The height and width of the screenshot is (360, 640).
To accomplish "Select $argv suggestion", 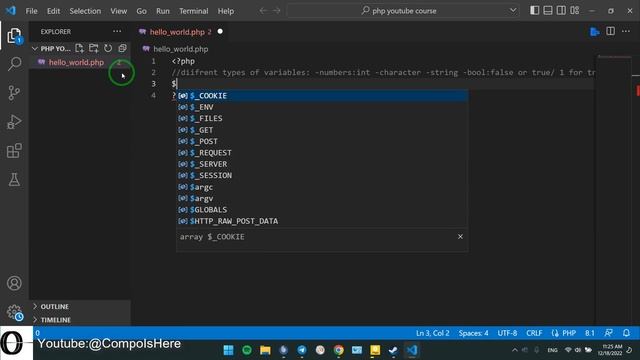I will point(322,198).
